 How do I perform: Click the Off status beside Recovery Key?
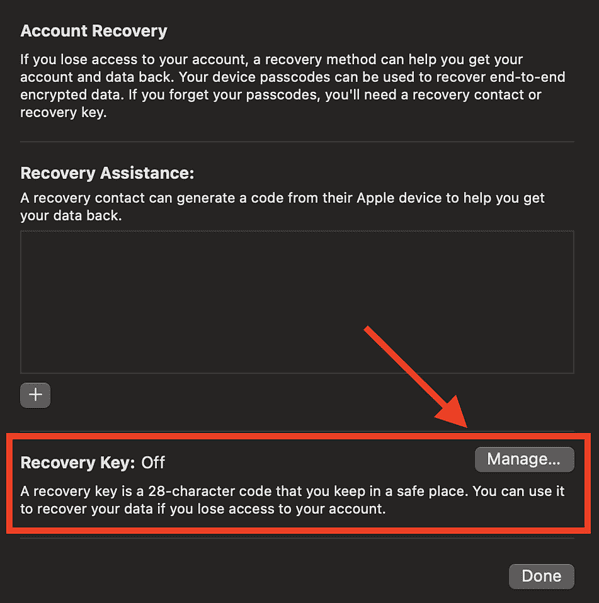153,463
